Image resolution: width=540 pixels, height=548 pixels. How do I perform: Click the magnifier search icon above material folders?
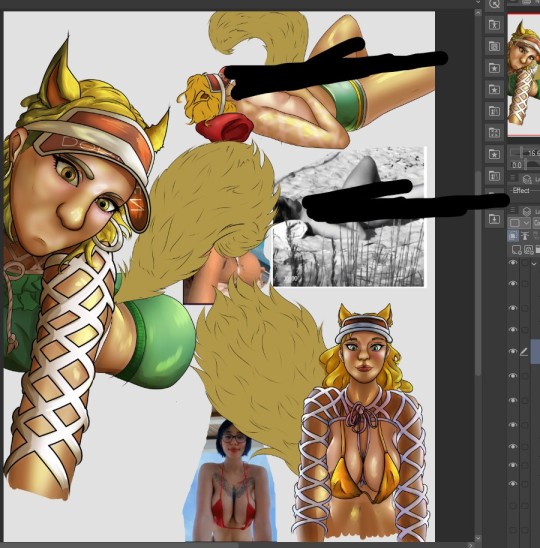point(494,4)
